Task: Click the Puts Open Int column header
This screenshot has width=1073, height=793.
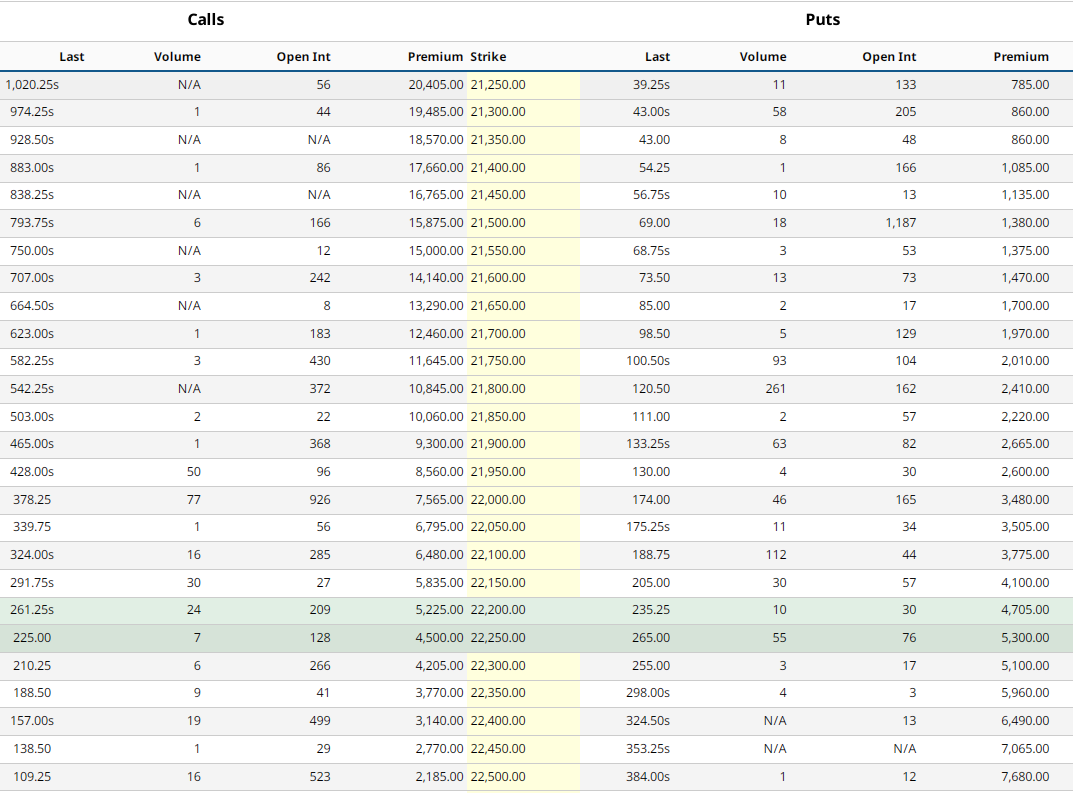Action: pyautogui.click(x=889, y=57)
